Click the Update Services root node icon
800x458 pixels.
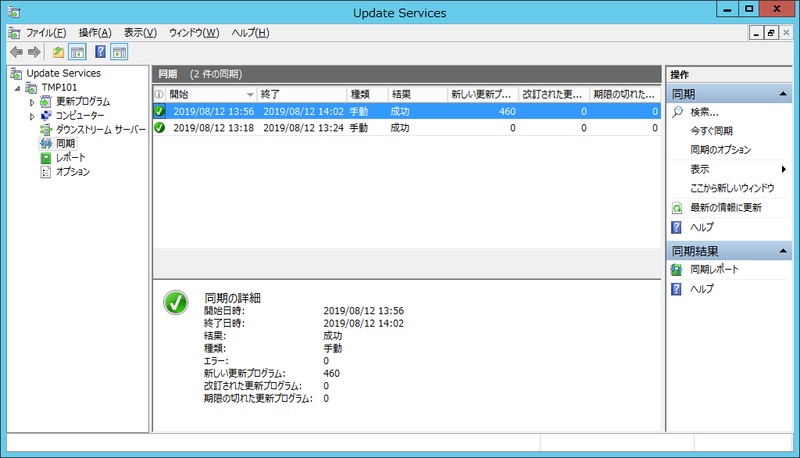[16, 73]
